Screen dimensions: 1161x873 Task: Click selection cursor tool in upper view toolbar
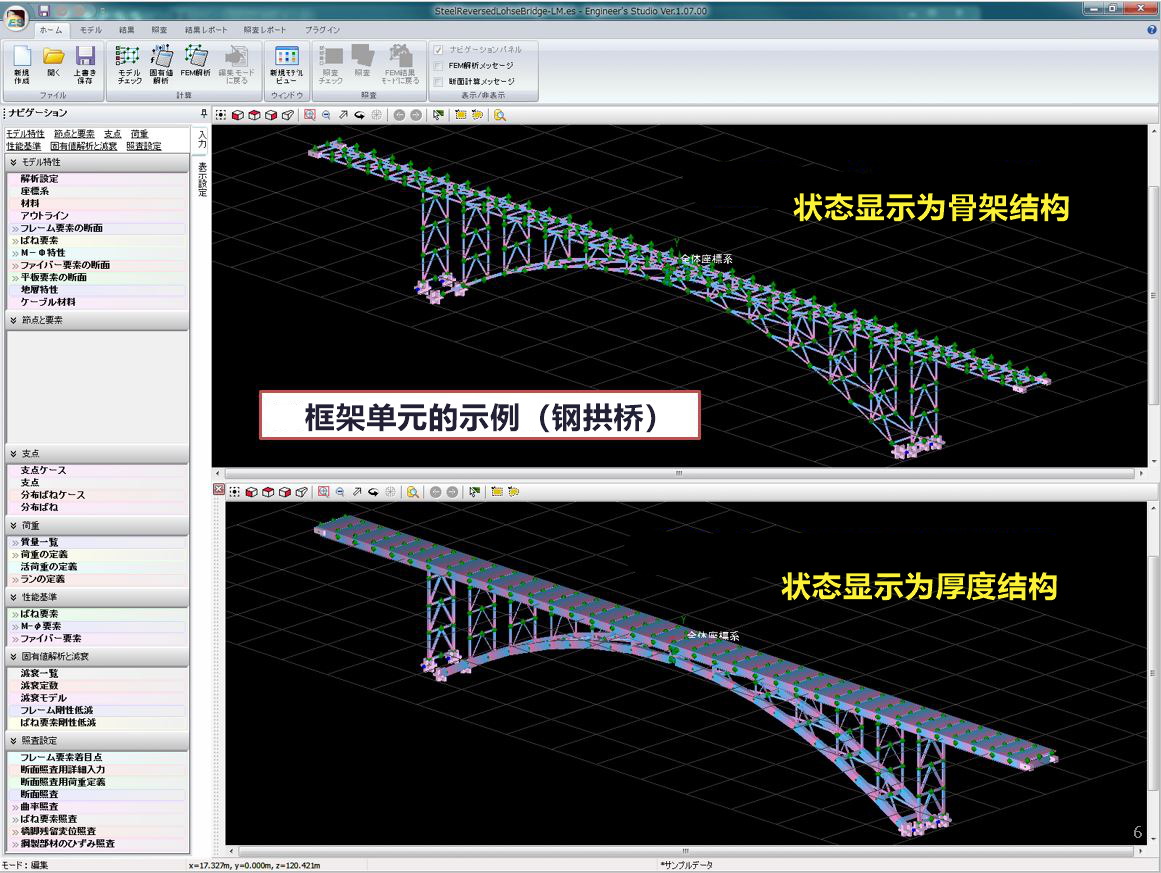(x=439, y=115)
